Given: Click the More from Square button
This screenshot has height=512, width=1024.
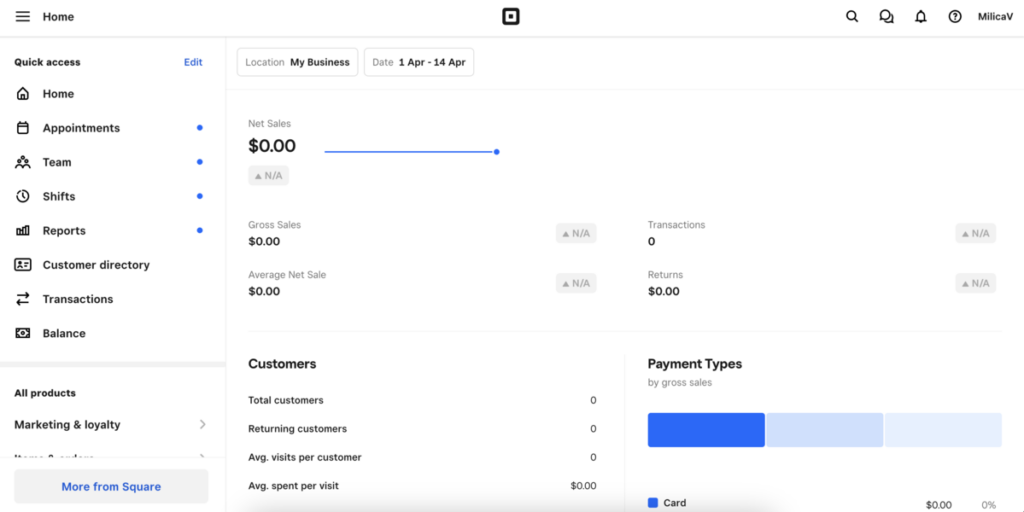Looking at the screenshot, I should tap(111, 487).
